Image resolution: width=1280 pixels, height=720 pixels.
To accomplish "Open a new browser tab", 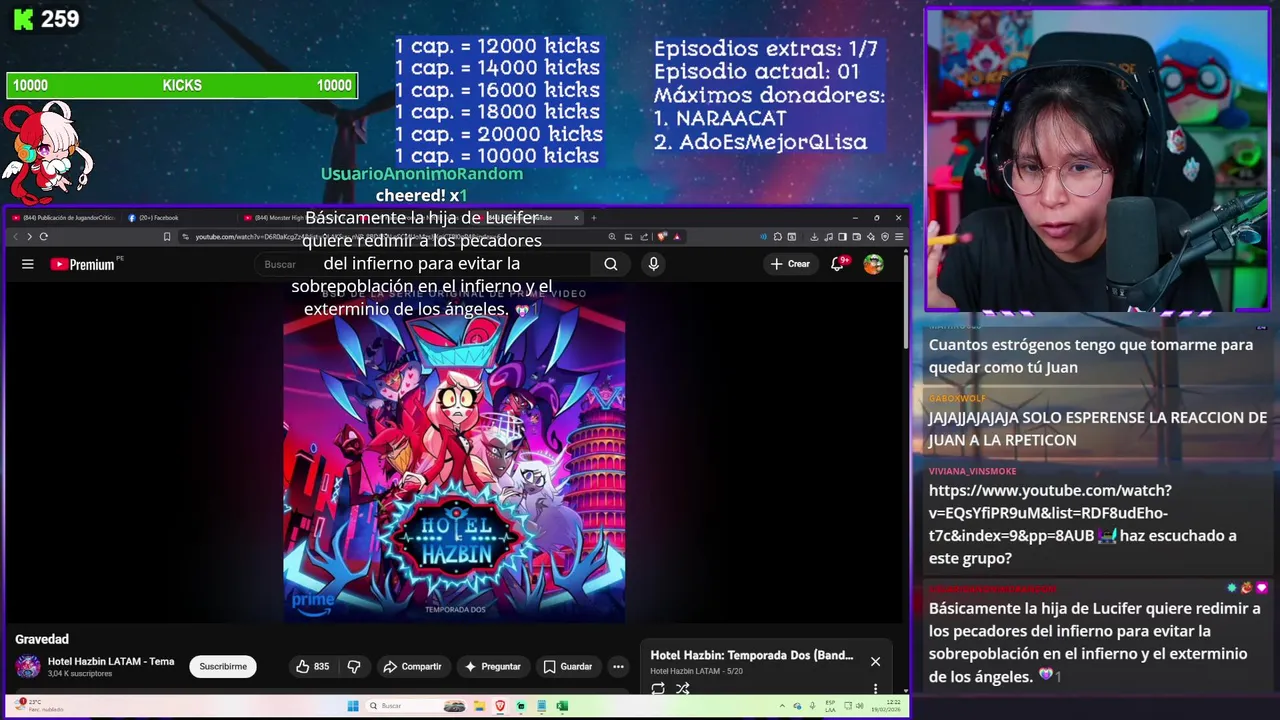I will [x=593, y=217].
